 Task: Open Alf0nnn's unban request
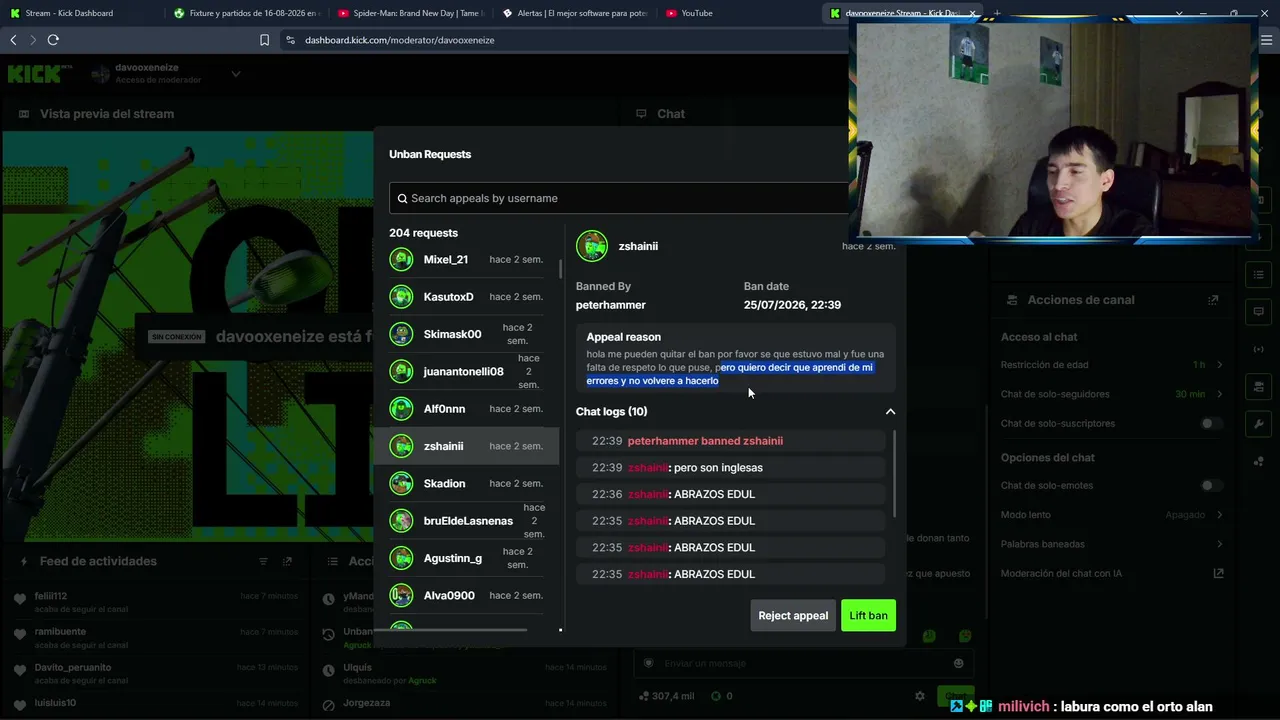466,409
